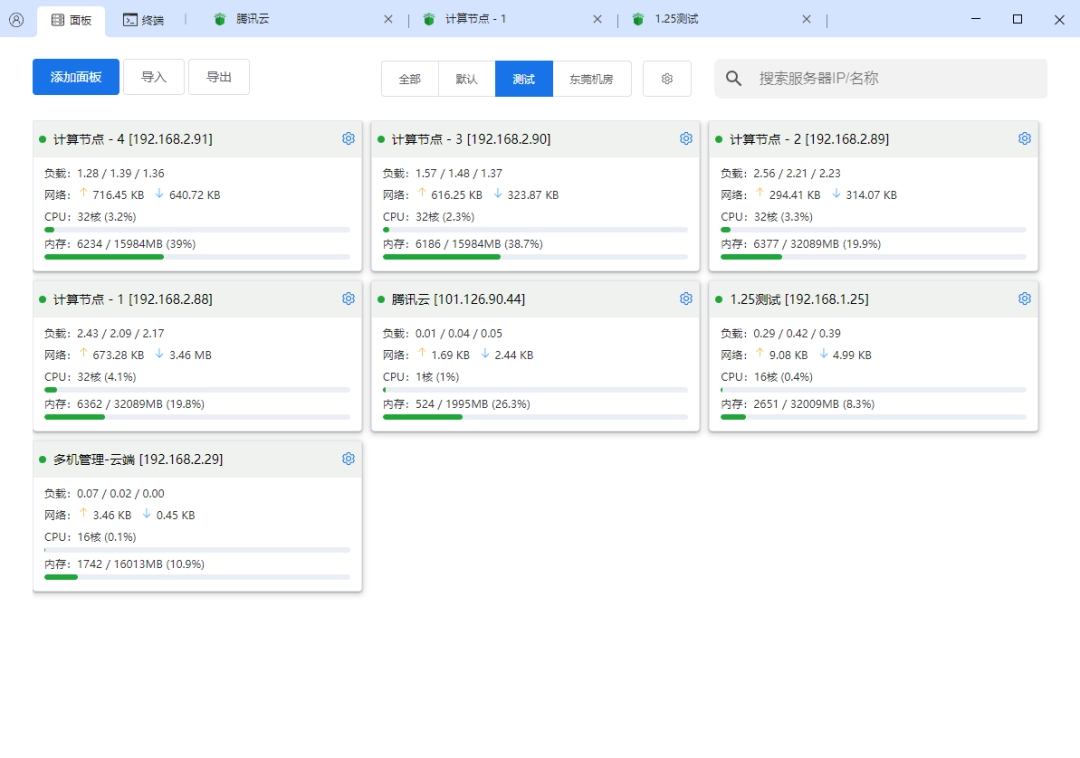This screenshot has width=1080, height=758.
Task: Click the memory usage bar on 计算节点-4
Action: tap(197, 257)
